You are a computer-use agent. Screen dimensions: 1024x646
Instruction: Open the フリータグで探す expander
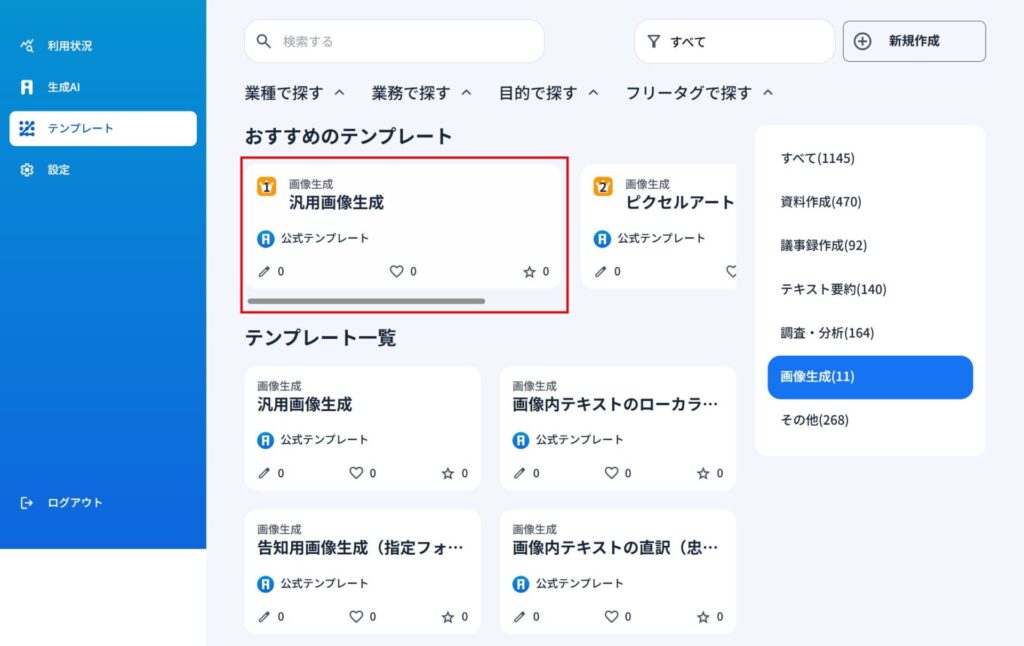point(768,93)
